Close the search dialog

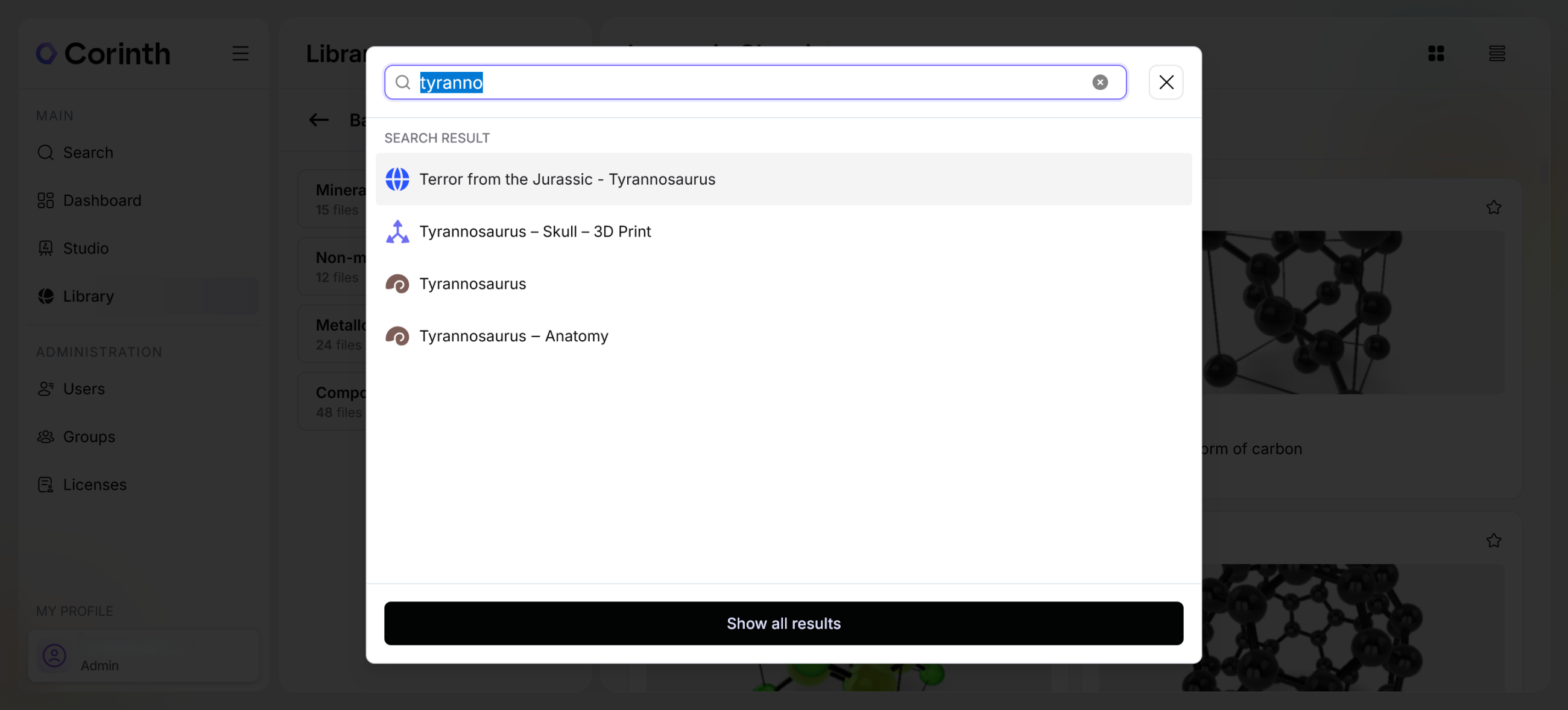tap(1165, 82)
